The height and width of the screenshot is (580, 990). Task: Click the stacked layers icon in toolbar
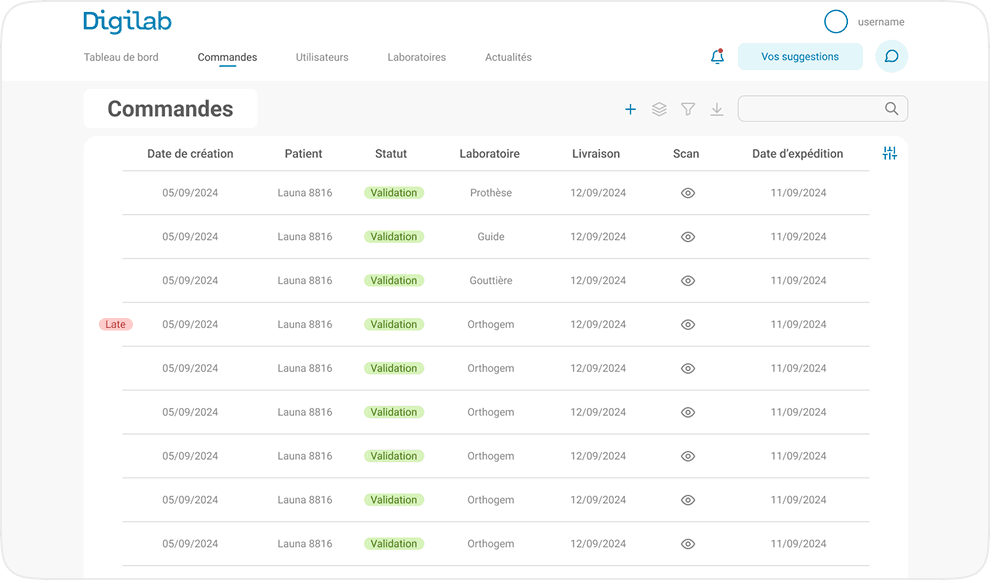pos(659,110)
